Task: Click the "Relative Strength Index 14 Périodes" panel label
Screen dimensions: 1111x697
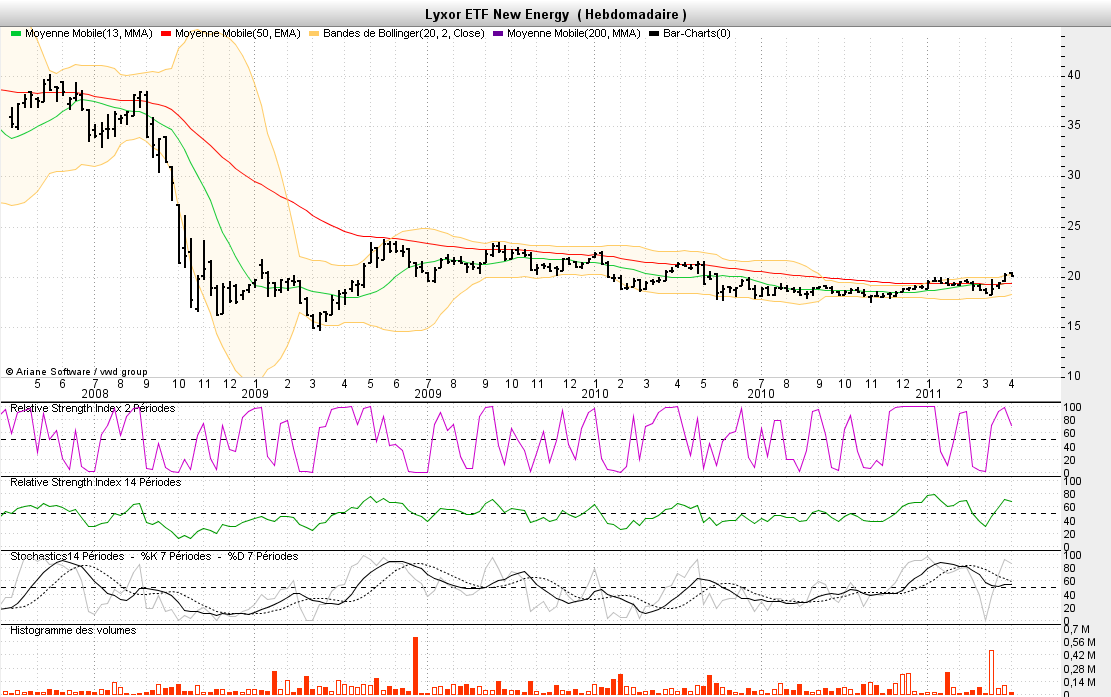Action: (96, 482)
